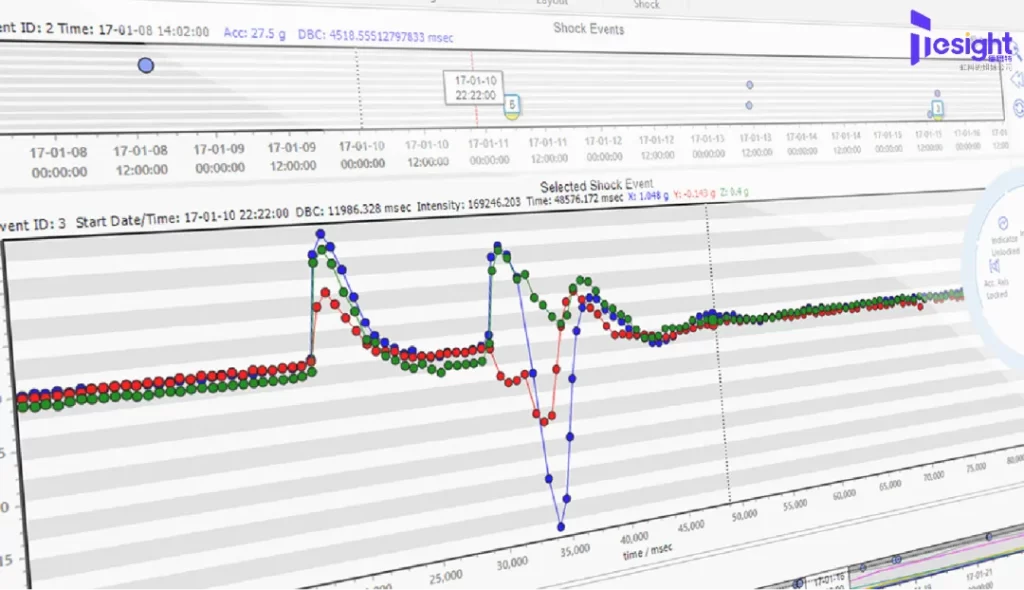Select event marker numbered 5 on timeline
The image size is (1024, 590).
point(512,104)
